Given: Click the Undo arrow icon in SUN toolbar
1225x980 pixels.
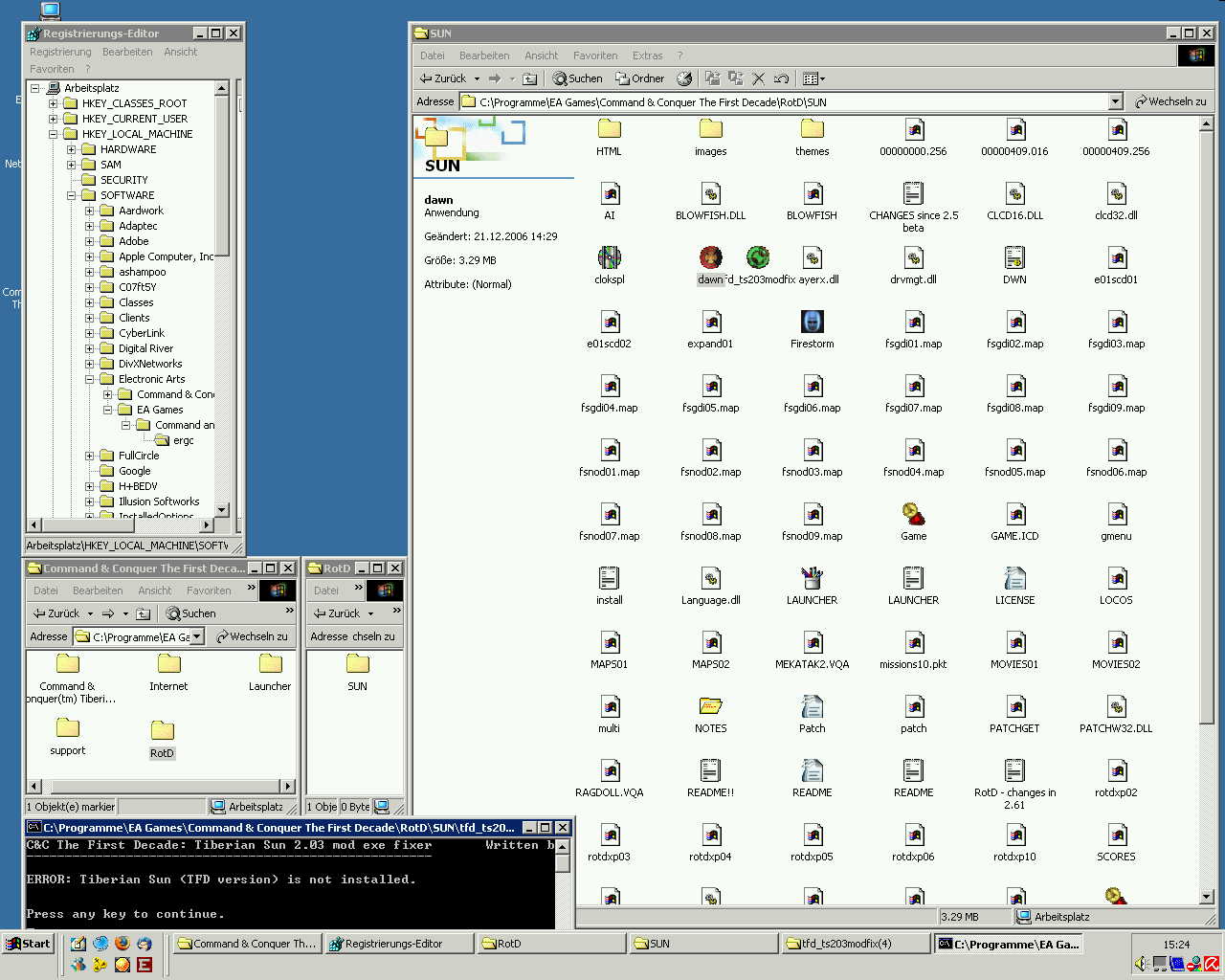Looking at the screenshot, I should pos(782,78).
